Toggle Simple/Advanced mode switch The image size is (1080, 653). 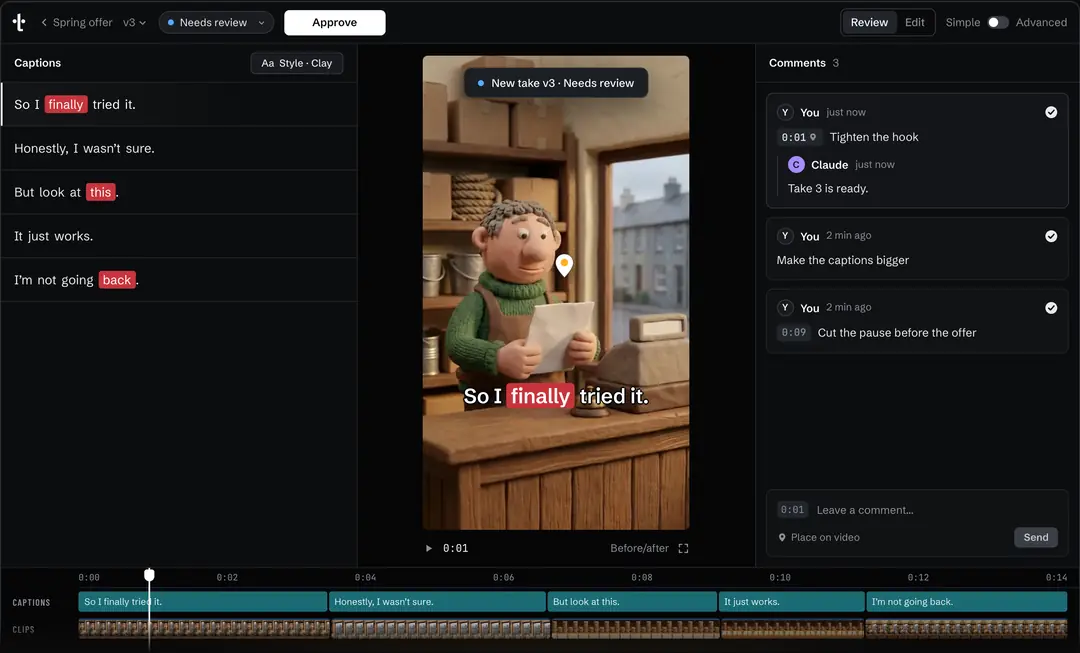[x=997, y=23]
